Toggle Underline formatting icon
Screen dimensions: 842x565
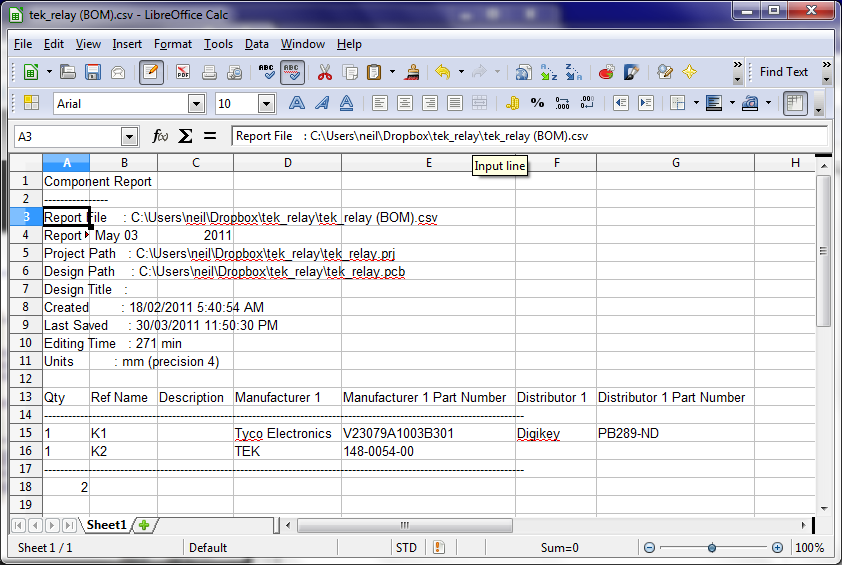click(346, 103)
